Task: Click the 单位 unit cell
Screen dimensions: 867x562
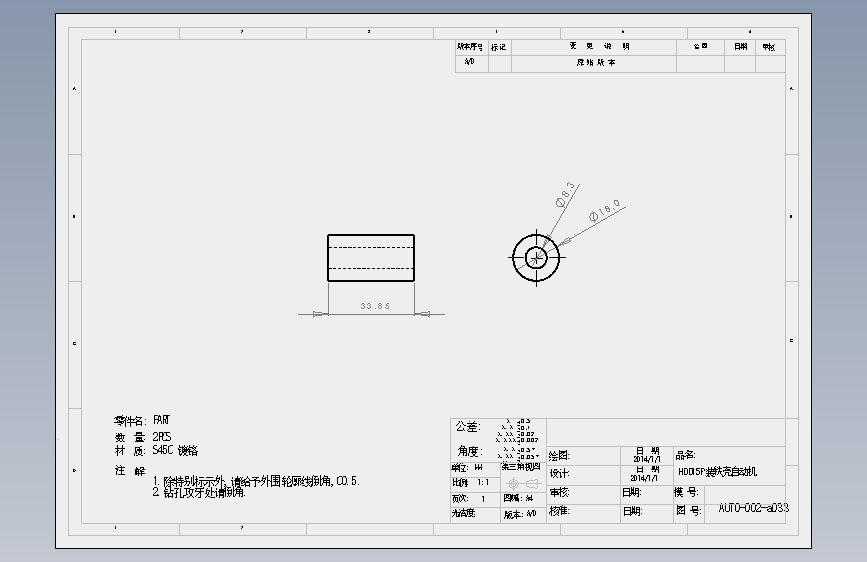Action: coord(475,468)
